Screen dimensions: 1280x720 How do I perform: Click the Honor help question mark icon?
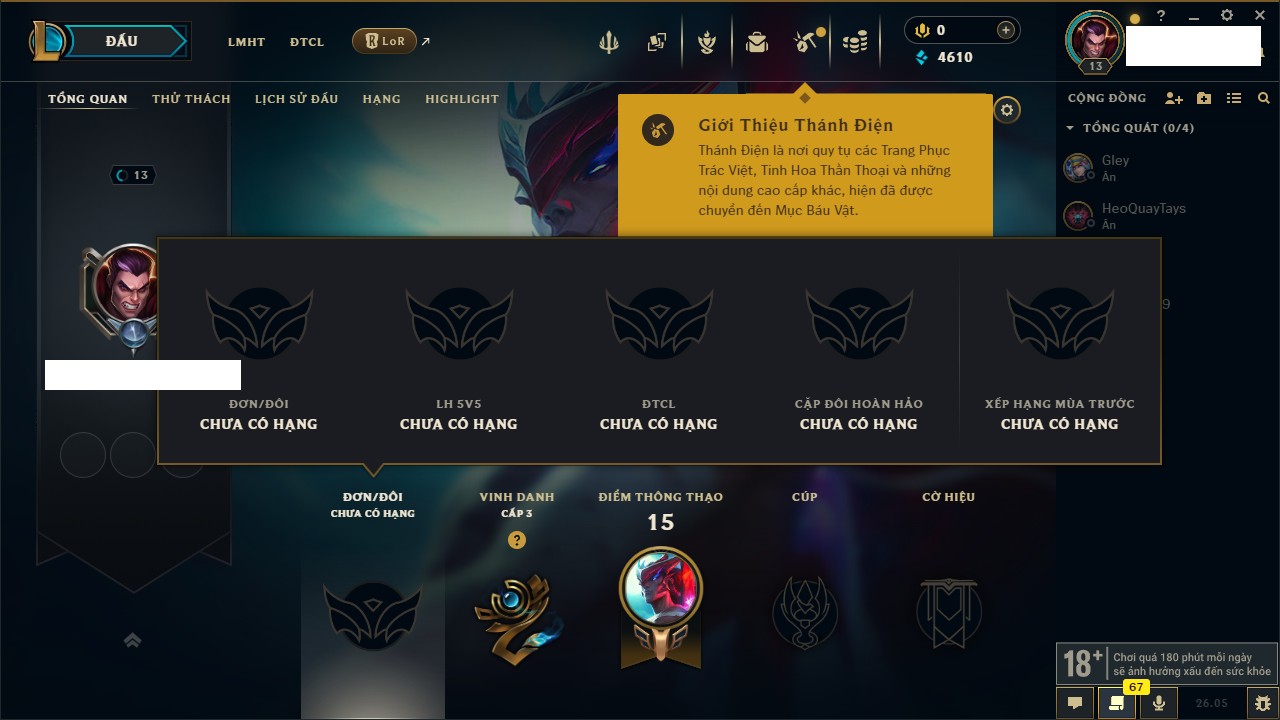click(x=516, y=540)
